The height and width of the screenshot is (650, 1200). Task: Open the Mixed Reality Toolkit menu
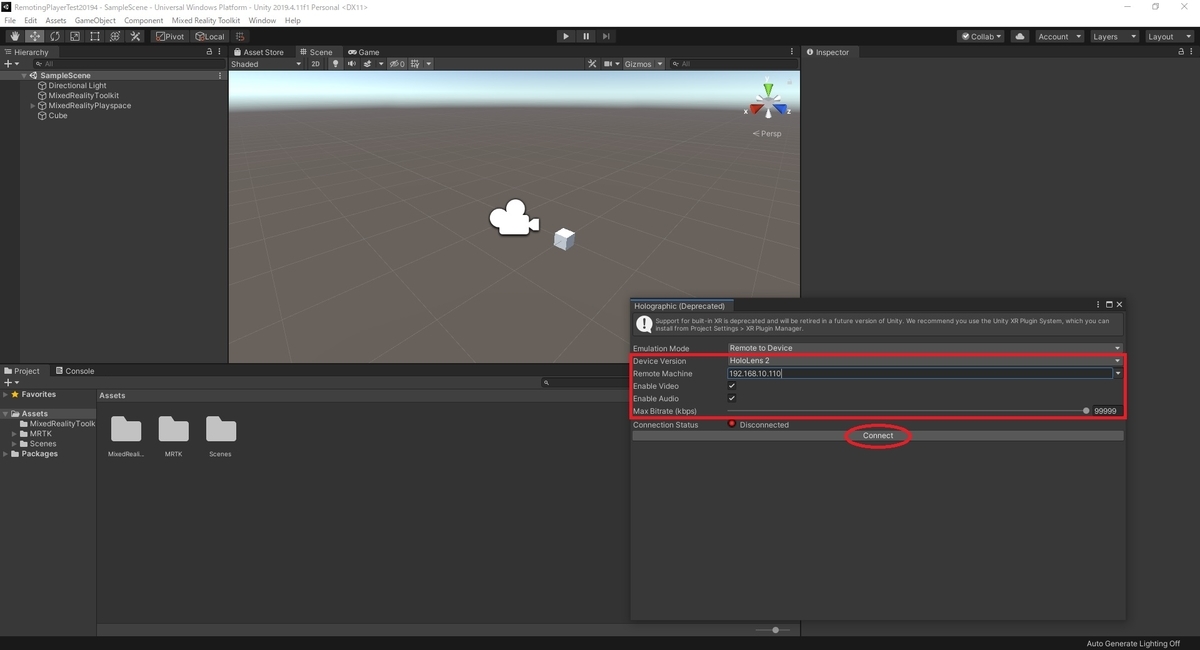point(206,20)
